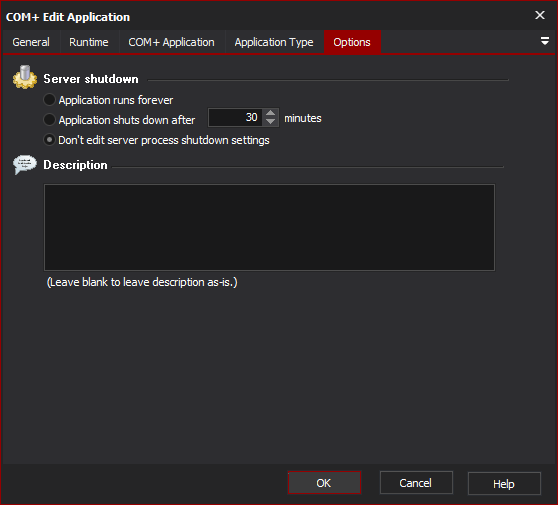Open the Runtime tab
558x505 pixels.
click(x=89, y=42)
